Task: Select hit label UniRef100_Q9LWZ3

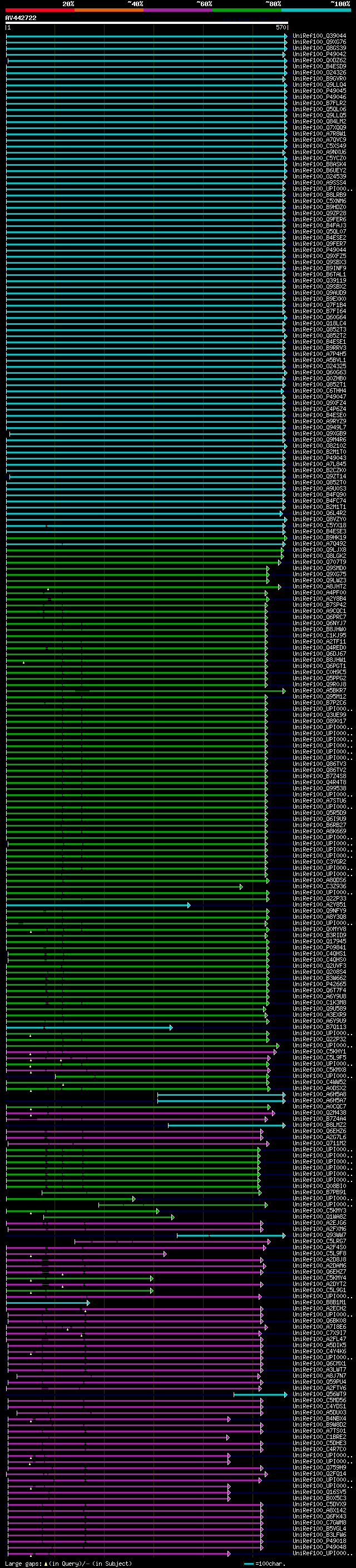Action: tap(319, 580)
